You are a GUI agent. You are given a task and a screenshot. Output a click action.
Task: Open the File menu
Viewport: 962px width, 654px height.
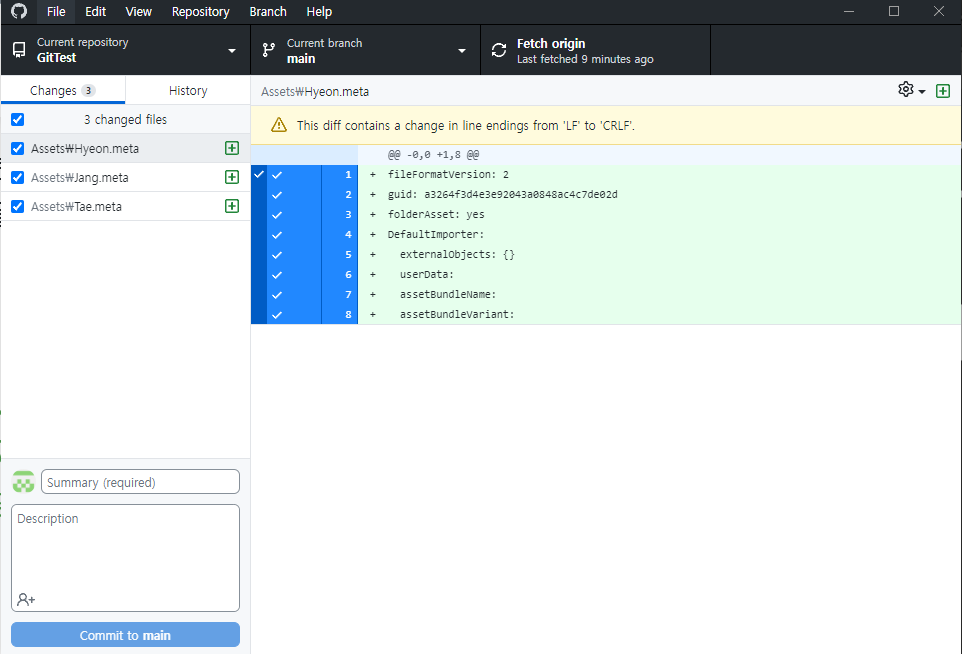[x=56, y=12]
